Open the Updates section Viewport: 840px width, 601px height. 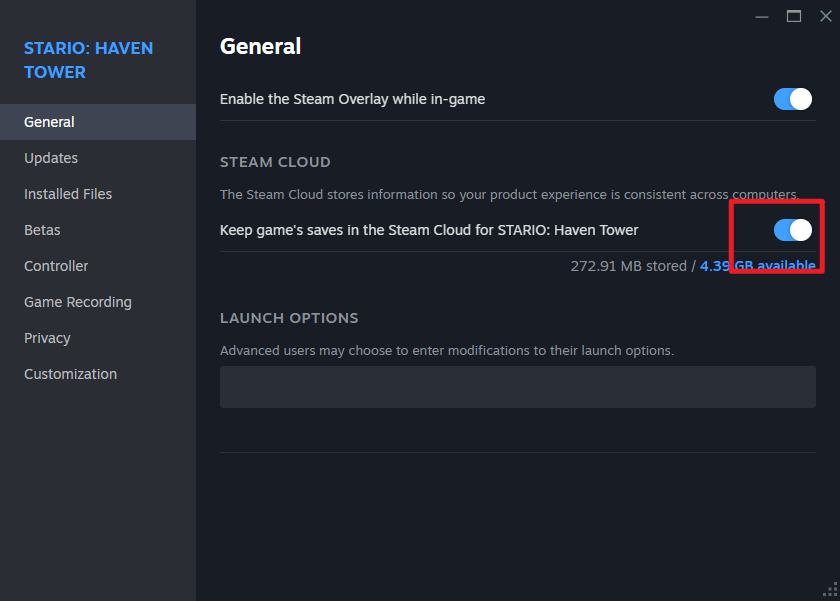(51, 158)
